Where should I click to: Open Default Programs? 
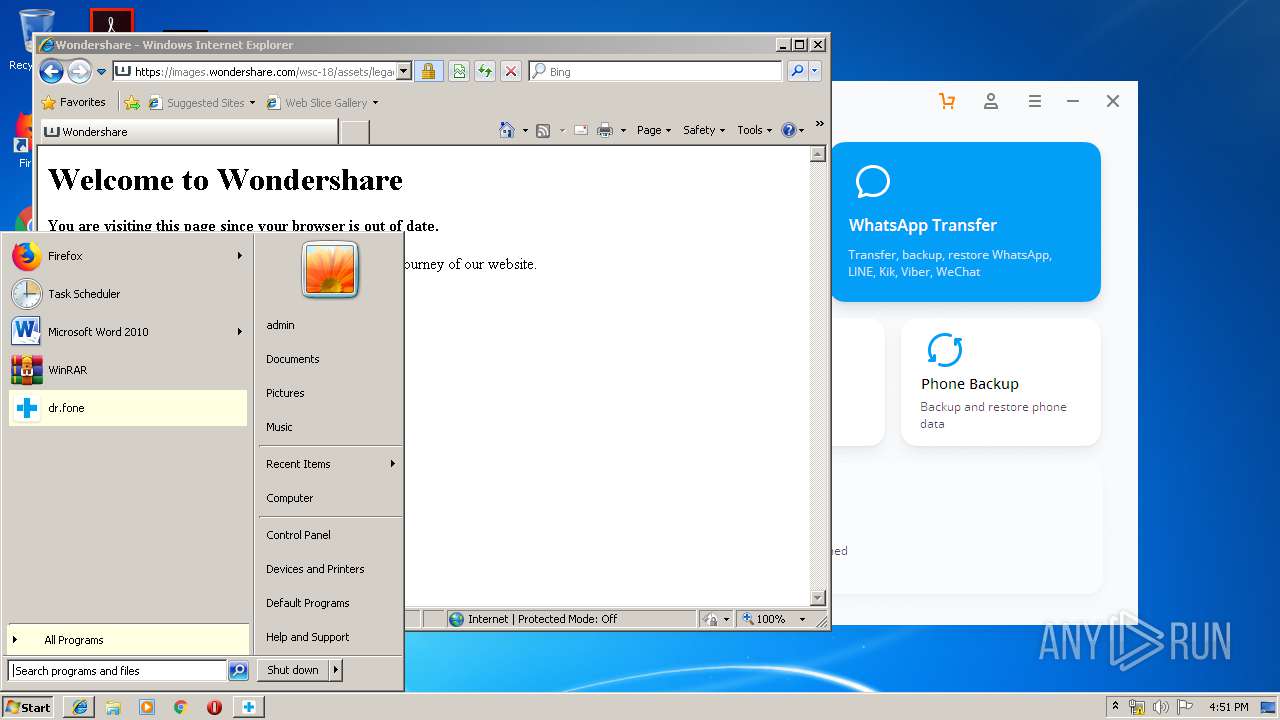[x=307, y=603]
